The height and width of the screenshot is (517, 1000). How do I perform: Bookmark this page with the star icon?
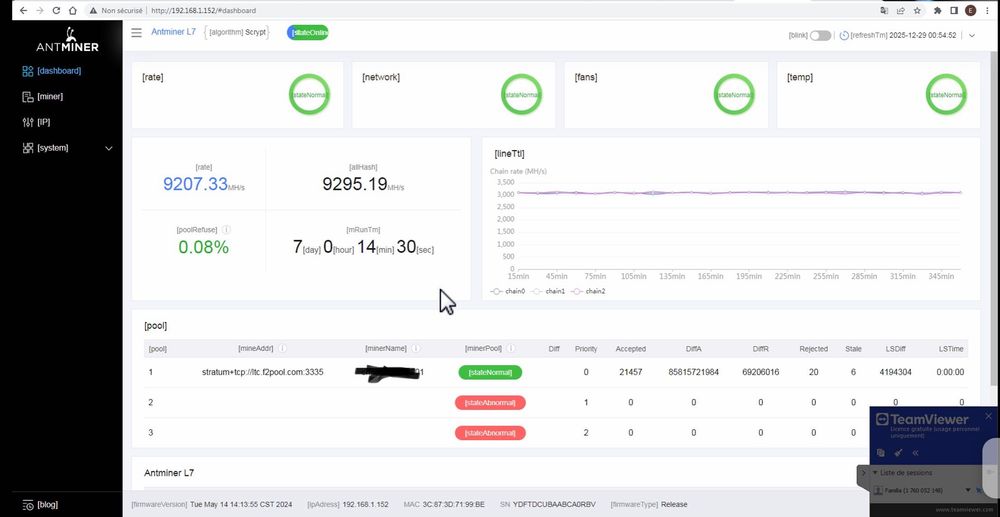917,11
